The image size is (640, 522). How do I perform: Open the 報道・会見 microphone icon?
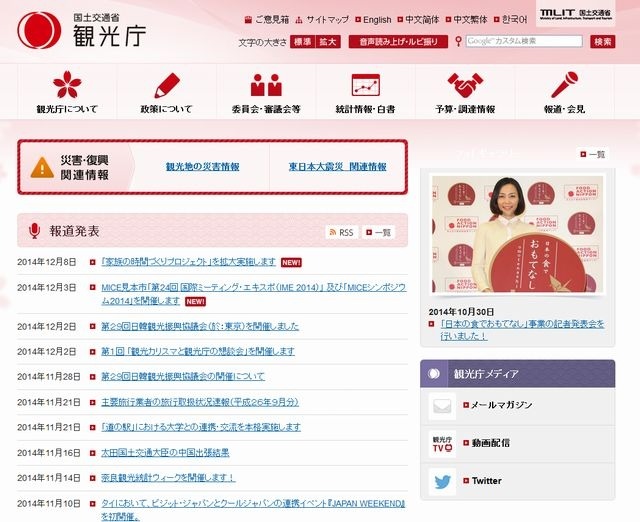coord(564,84)
